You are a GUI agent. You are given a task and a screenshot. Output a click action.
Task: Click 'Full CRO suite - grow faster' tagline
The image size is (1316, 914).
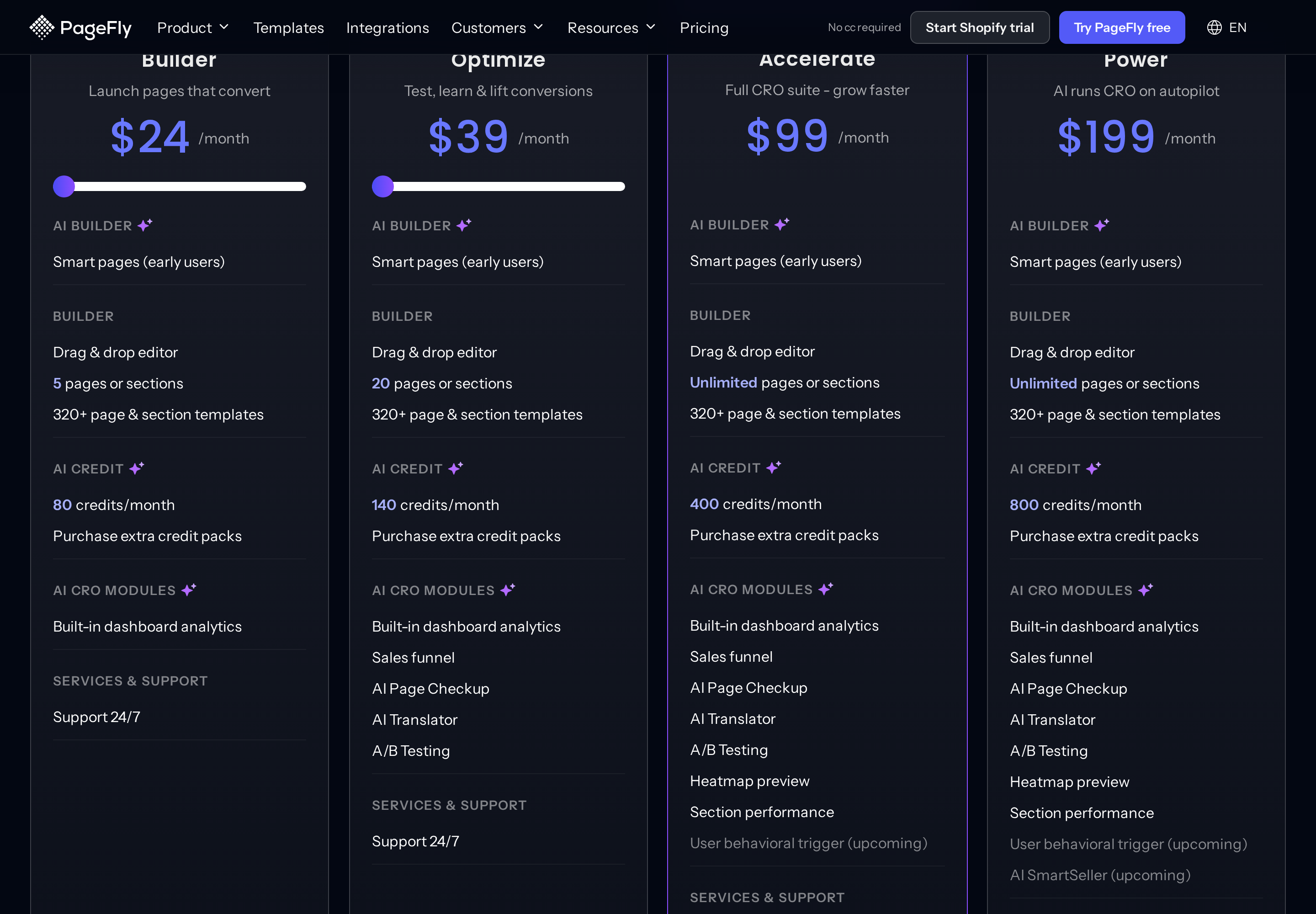pos(817,90)
